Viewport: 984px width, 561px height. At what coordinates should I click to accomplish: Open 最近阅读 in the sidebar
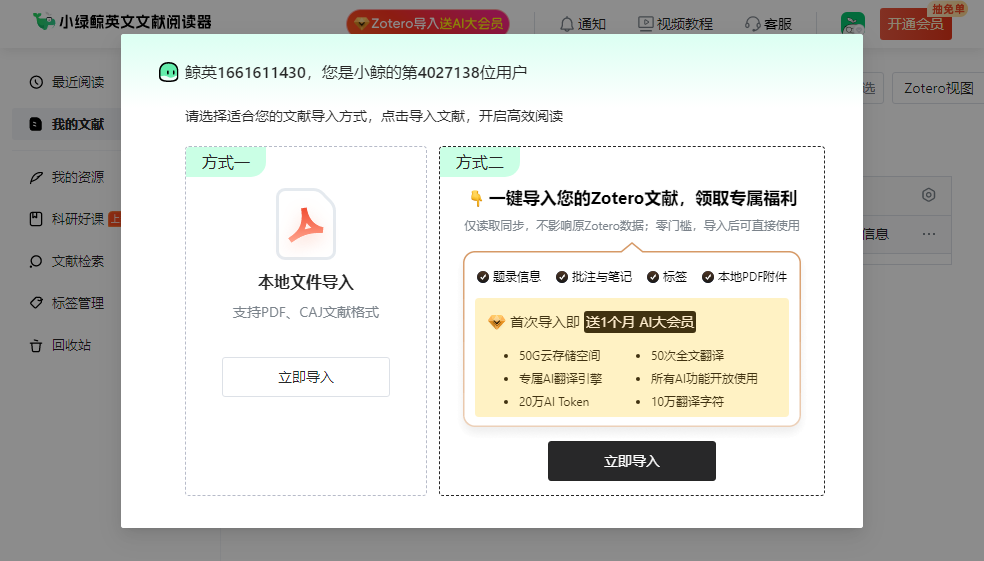coord(67,82)
